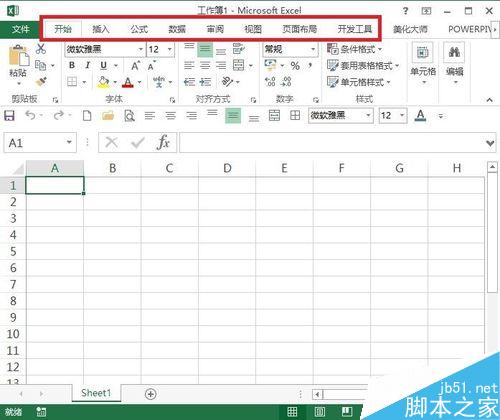Image resolution: width=500 pixels, height=420 pixels.
Task: Switch to the 公式 Formulas tab
Action: click(x=139, y=29)
